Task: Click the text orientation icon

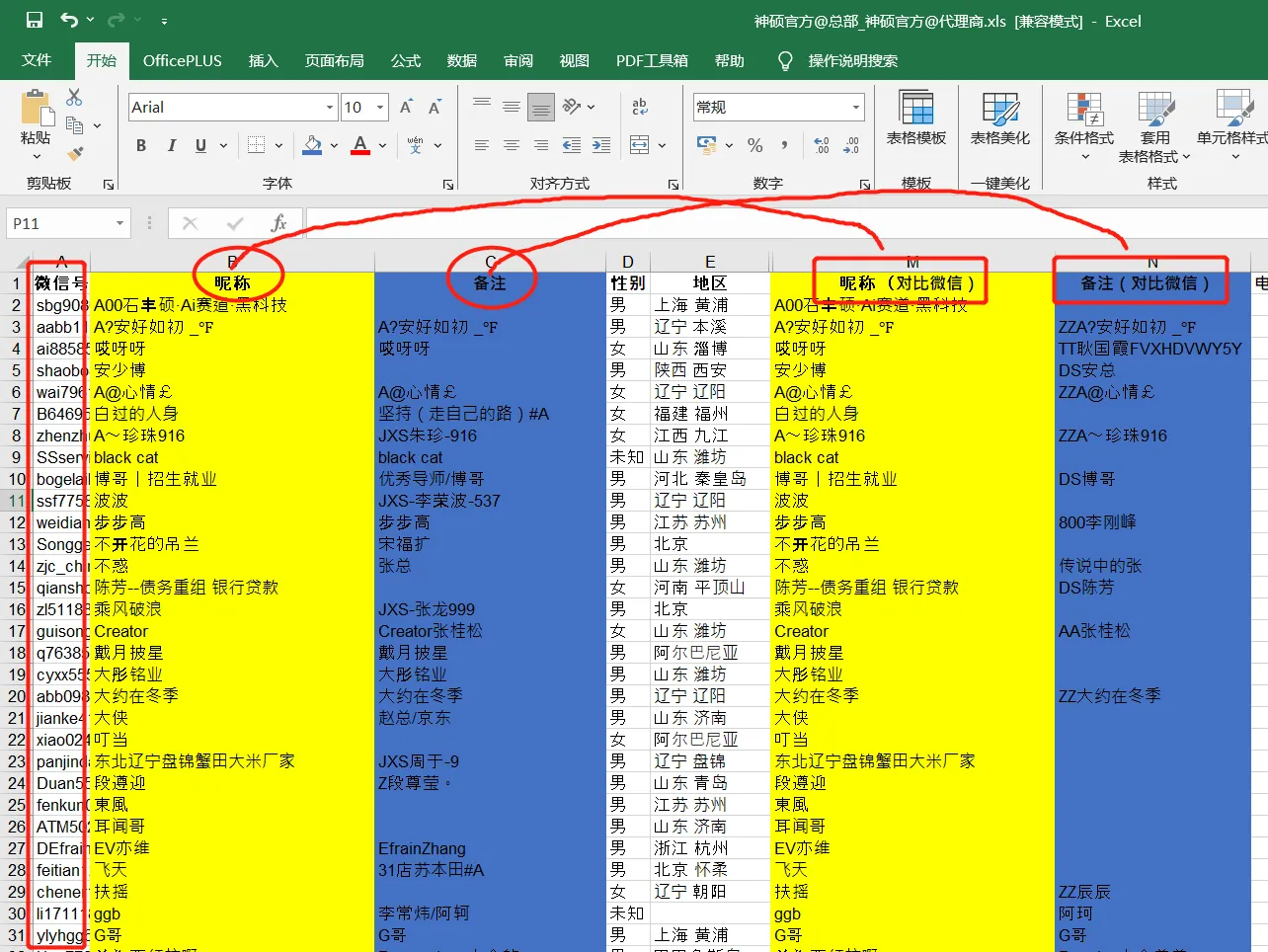Action: pyautogui.click(x=572, y=106)
